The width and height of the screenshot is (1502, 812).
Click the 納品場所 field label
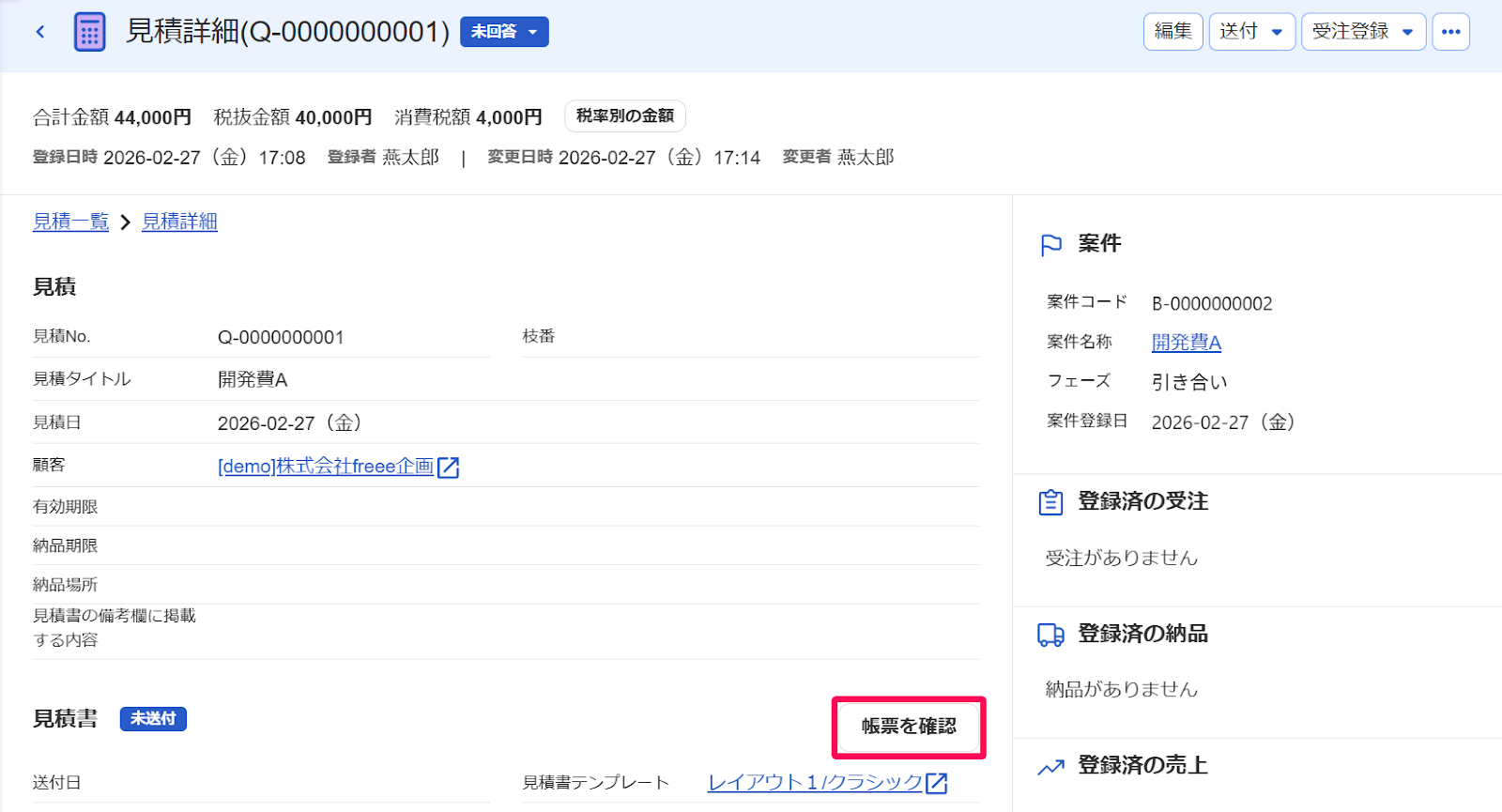66,585
